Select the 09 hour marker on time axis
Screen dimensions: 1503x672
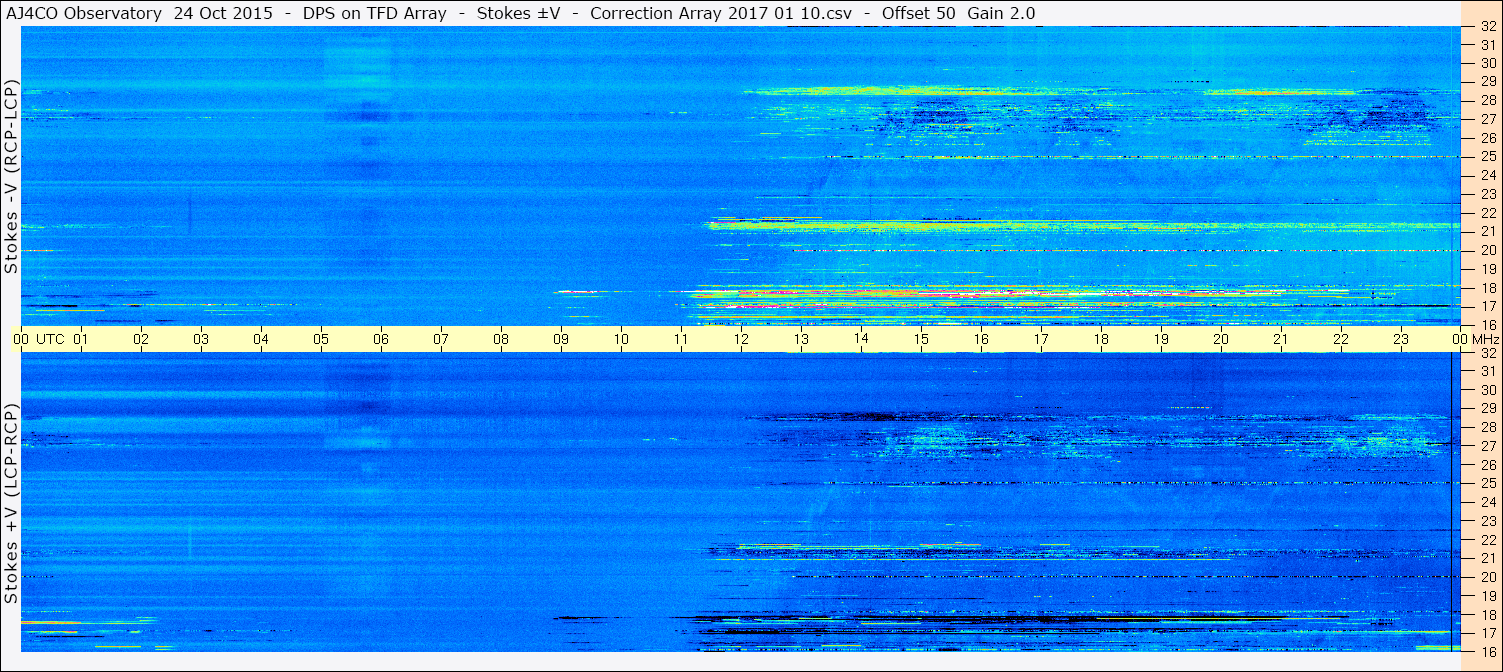(x=561, y=339)
